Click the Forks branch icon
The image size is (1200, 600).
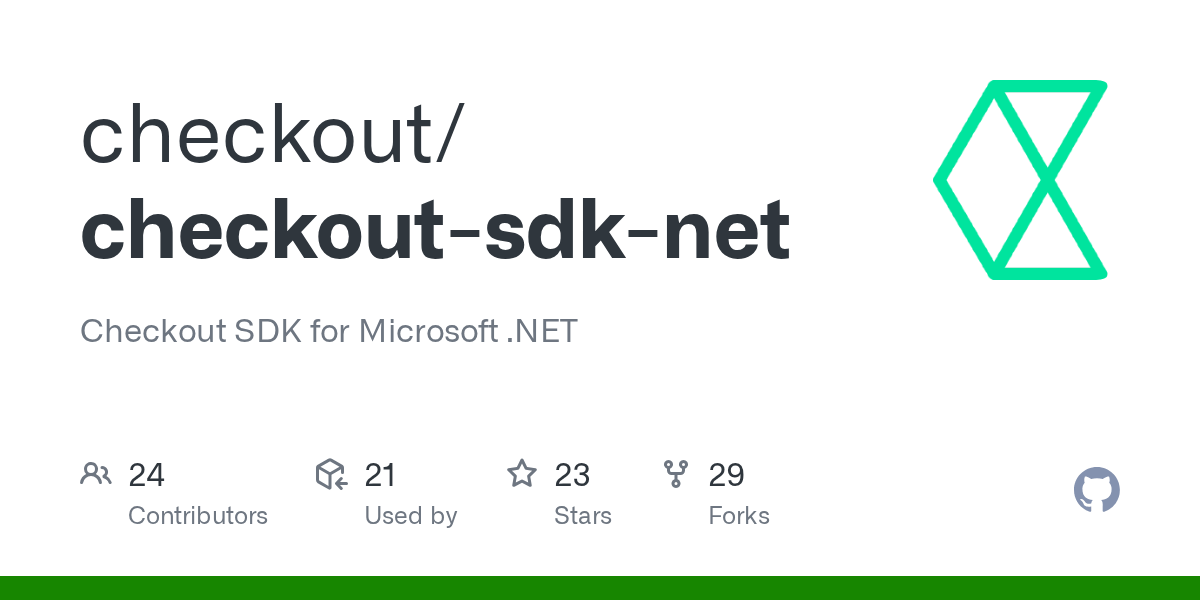pos(676,474)
